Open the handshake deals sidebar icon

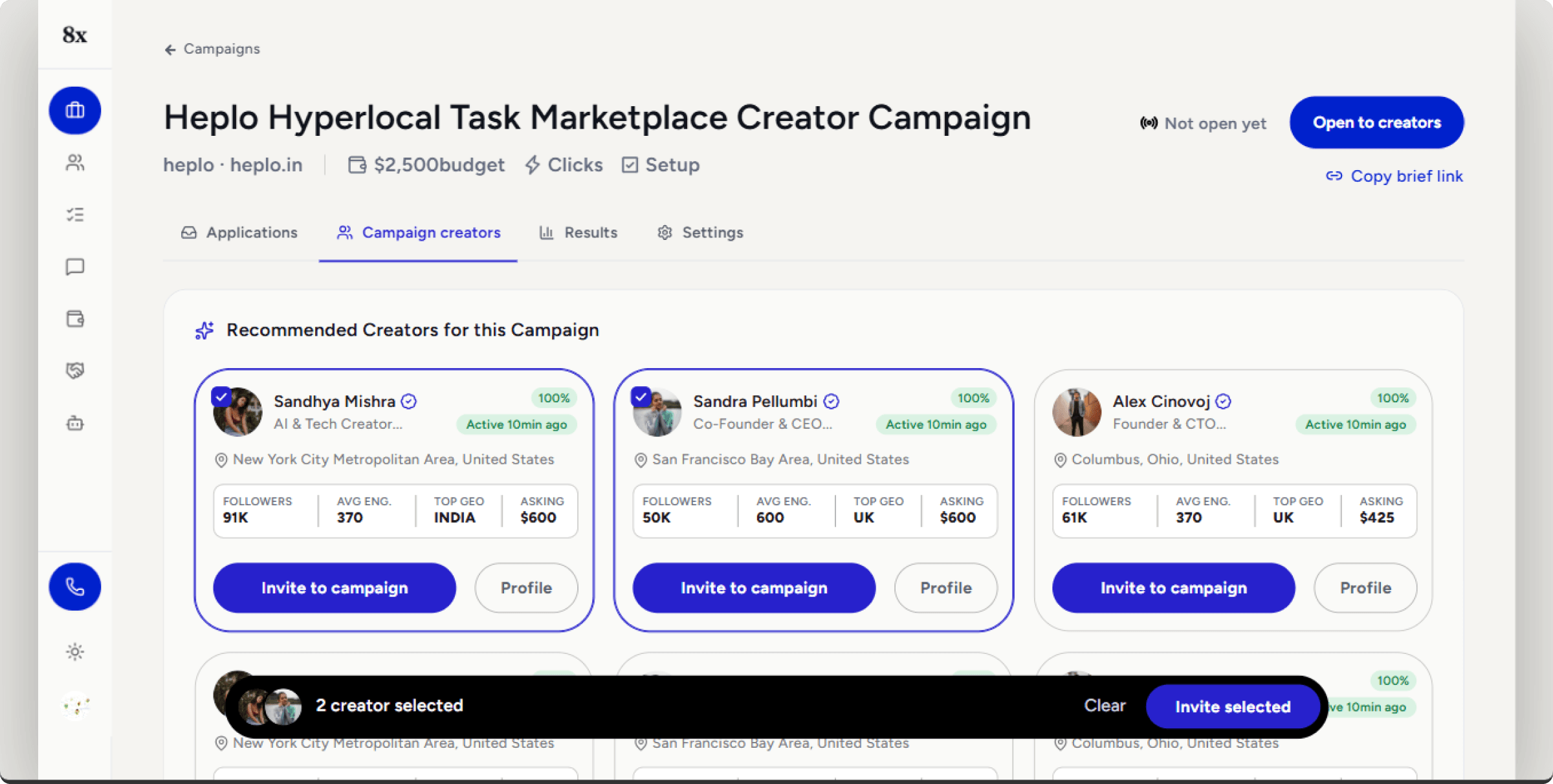click(x=75, y=371)
